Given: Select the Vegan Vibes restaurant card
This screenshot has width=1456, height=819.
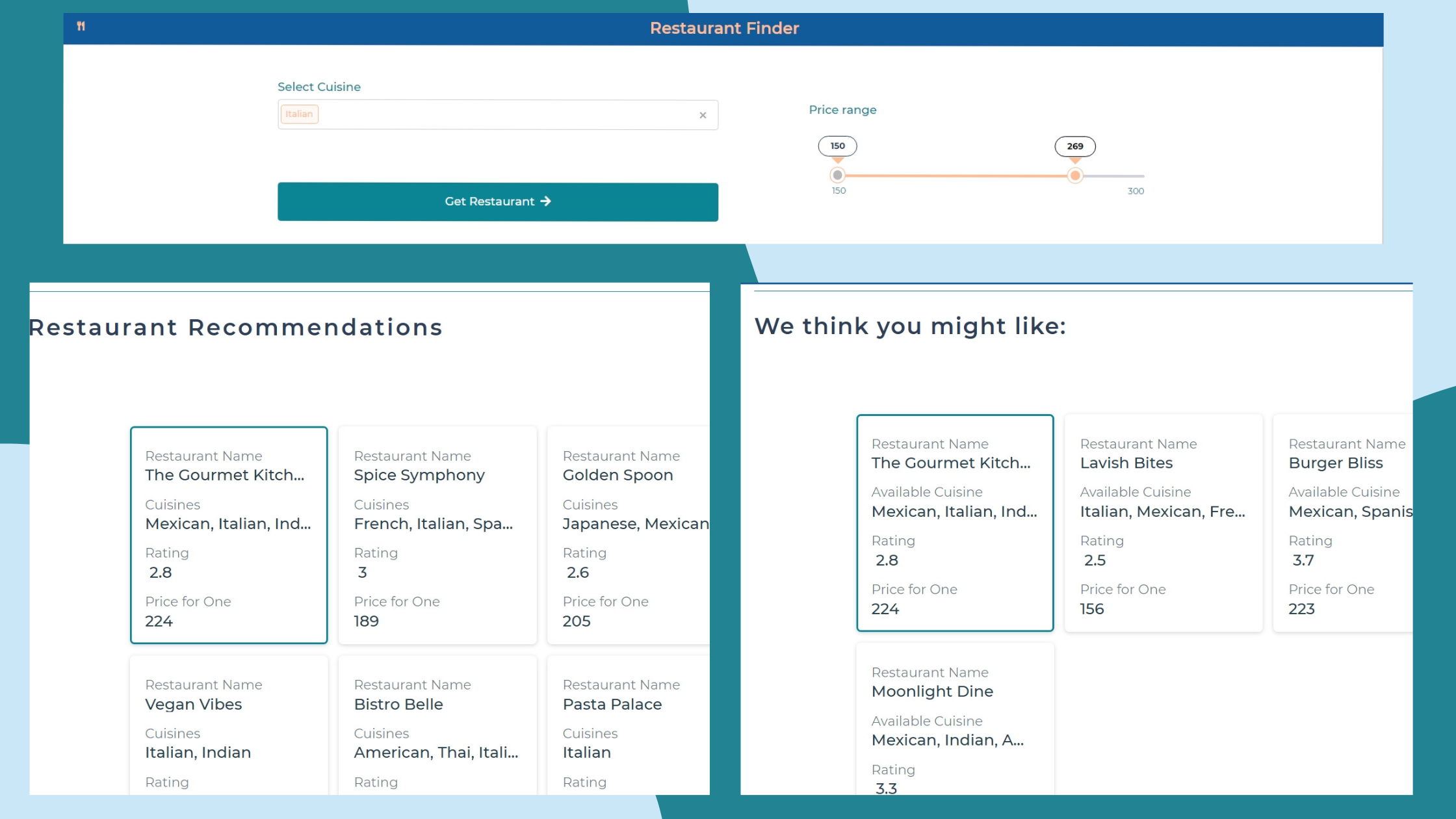Looking at the screenshot, I should point(229,725).
